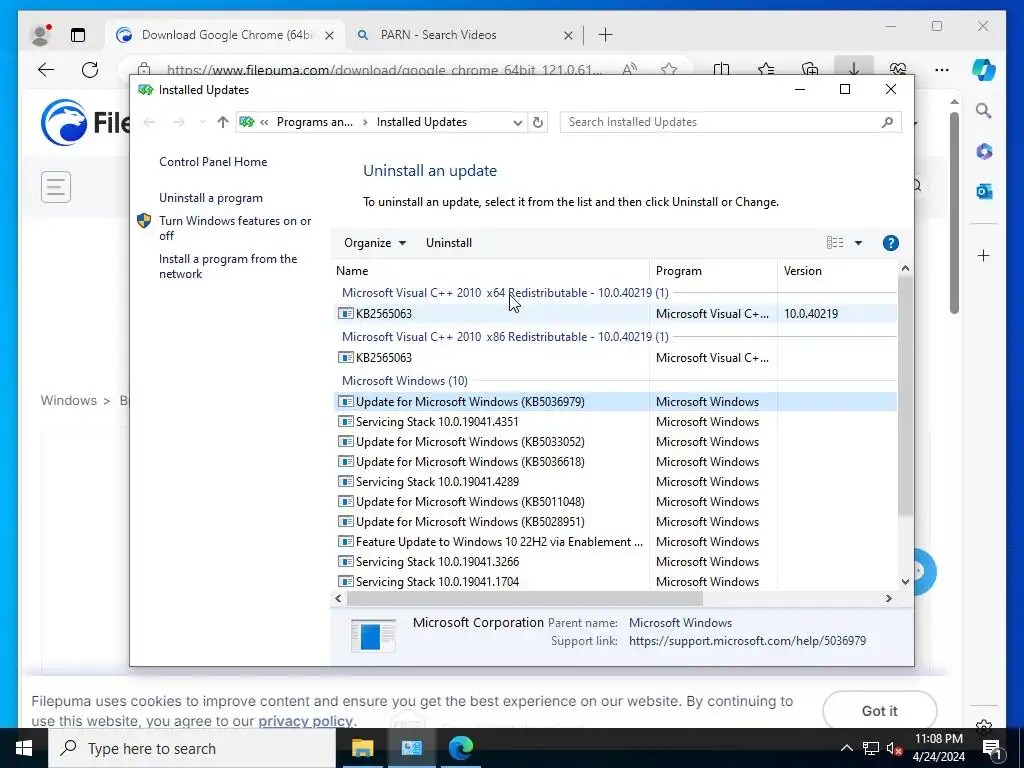Collapse the Visual C++ 2010 x64 group
Image resolution: width=1024 pixels, height=768 pixels.
pyautogui.click(x=505, y=293)
